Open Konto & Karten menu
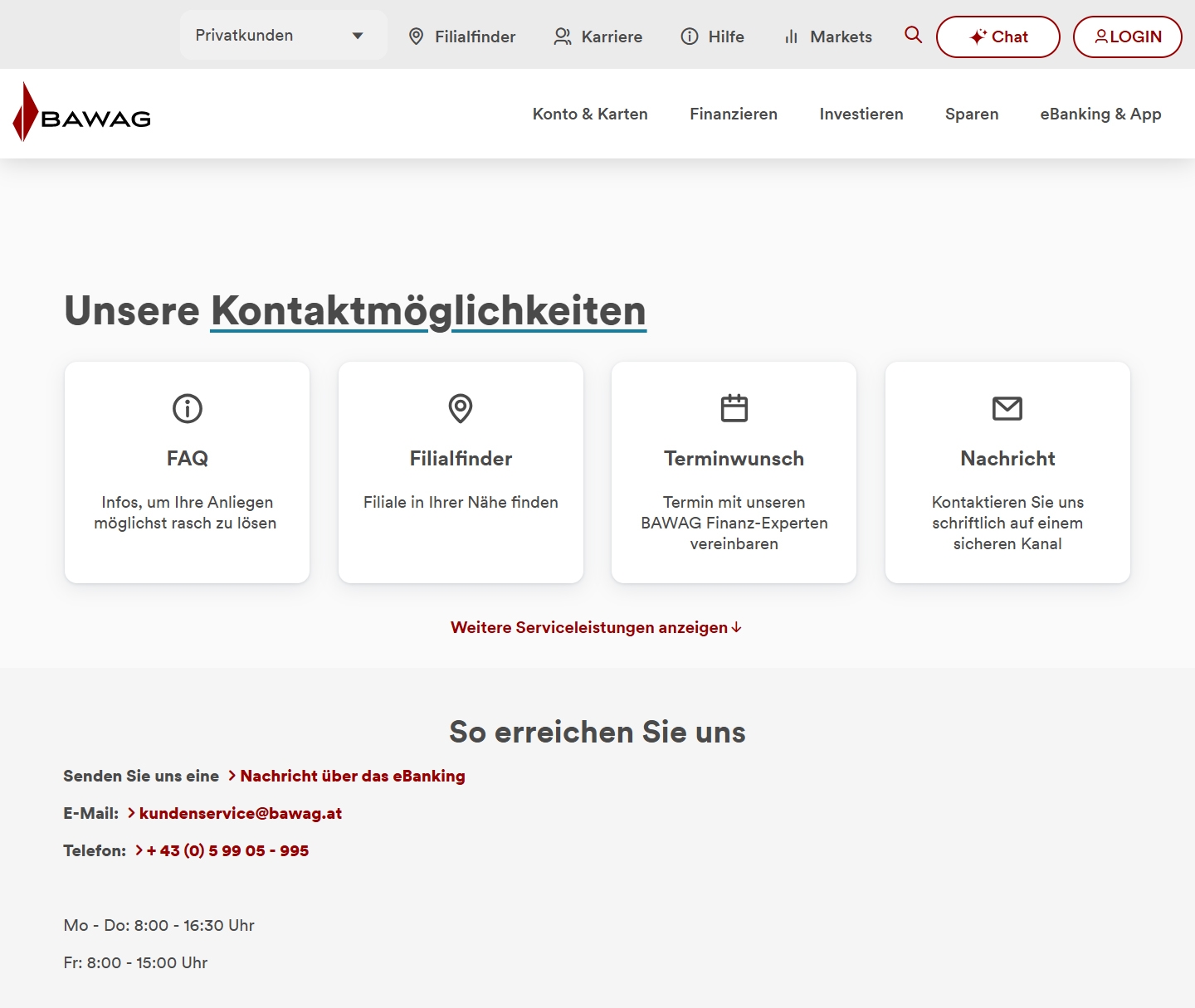 (590, 114)
